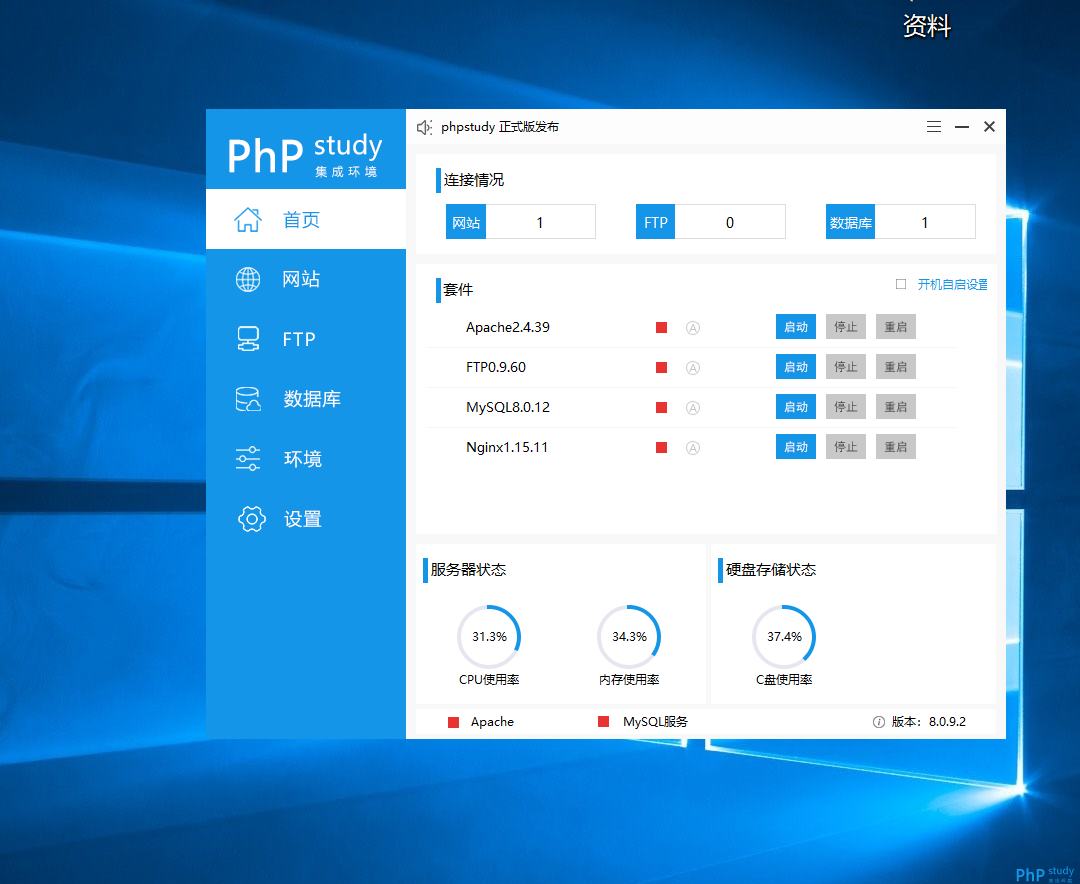Stop Apache2.4.39 with 停止 button
This screenshot has width=1080, height=884.
[846, 327]
